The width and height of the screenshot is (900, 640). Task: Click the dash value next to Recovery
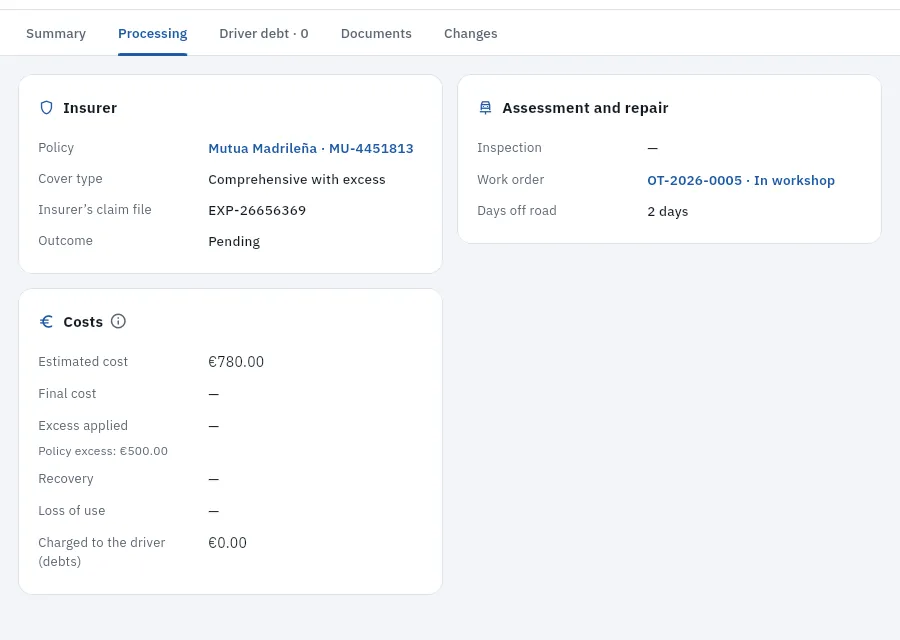[214, 479]
